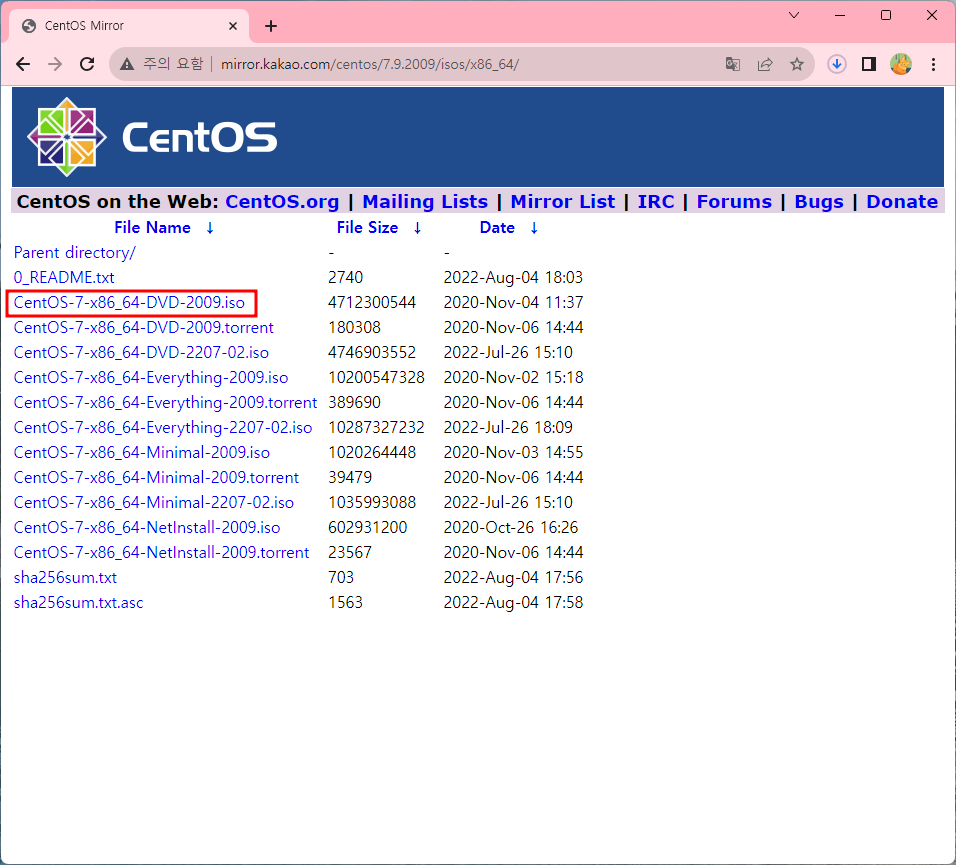Image resolution: width=956 pixels, height=865 pixels.
Task: Open the Bugs link
Action: [x=819, y=202]
